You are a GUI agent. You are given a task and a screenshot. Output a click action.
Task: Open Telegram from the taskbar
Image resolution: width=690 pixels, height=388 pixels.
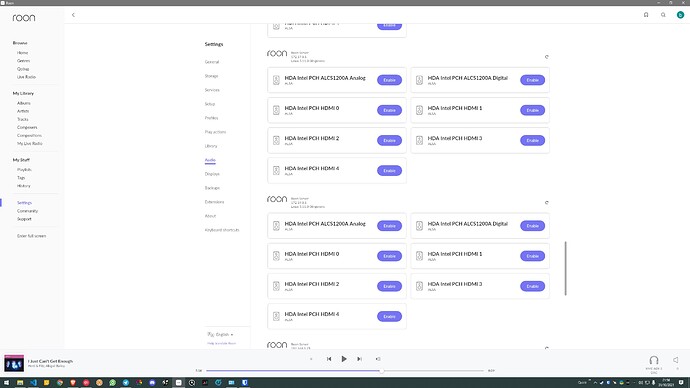click(125, 383)
